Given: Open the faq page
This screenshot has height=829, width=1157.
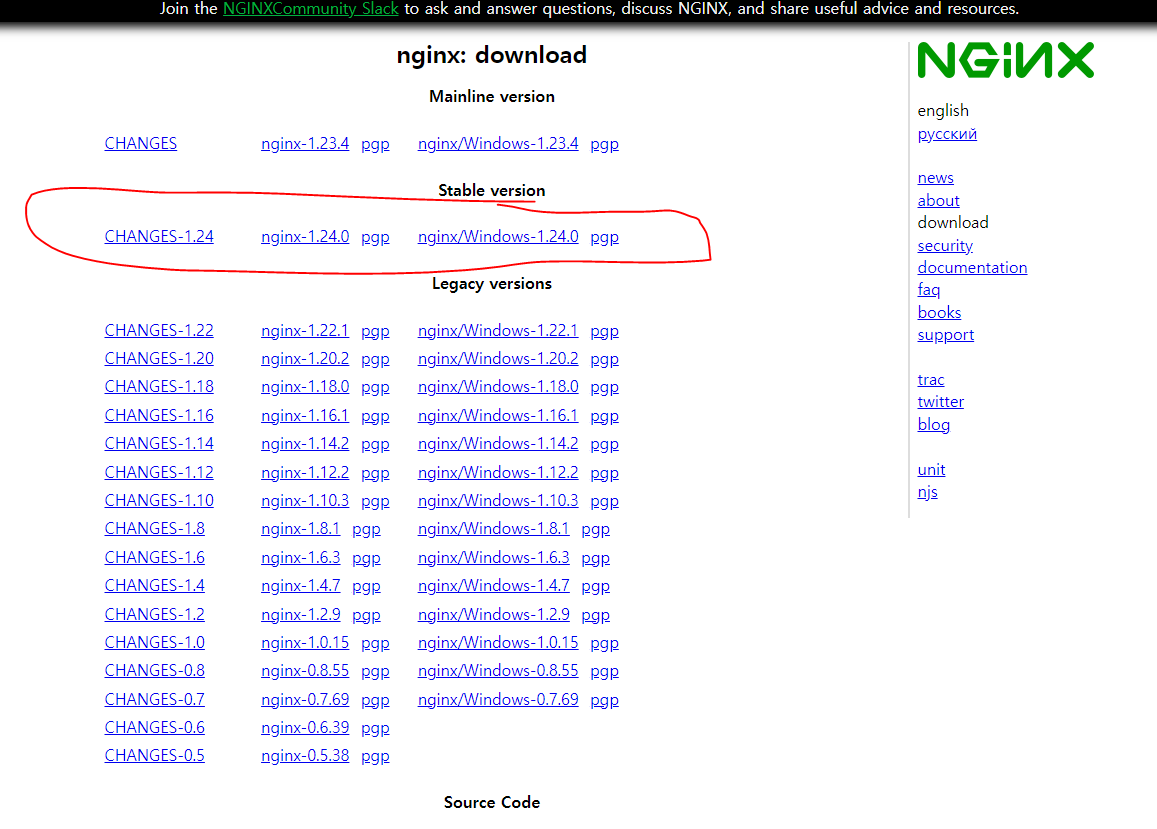Looking at the screenshot, I should coord(929,289).
